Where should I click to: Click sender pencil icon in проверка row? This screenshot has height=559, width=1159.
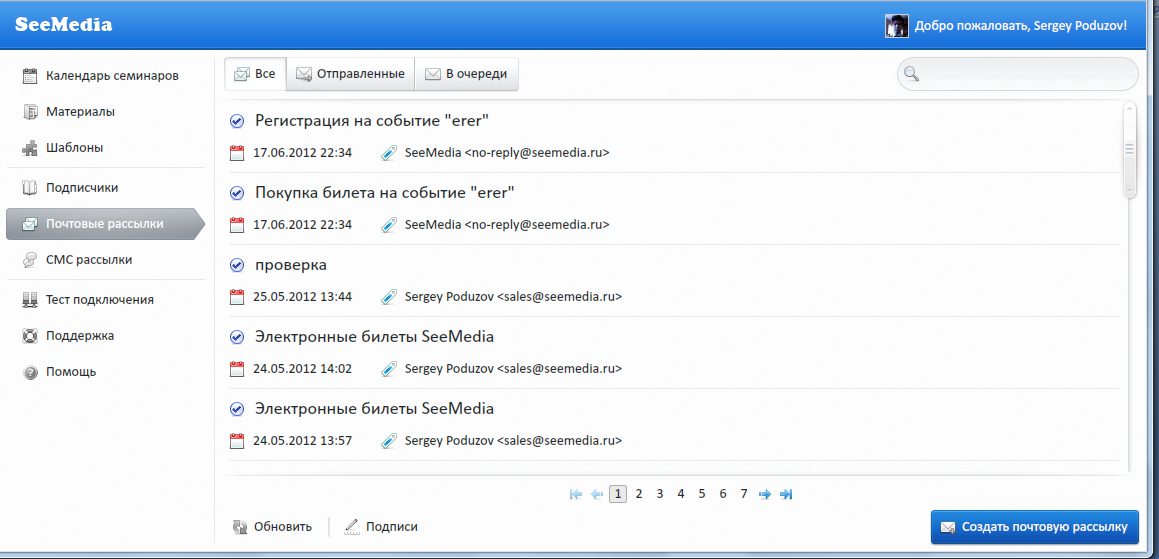389,297
